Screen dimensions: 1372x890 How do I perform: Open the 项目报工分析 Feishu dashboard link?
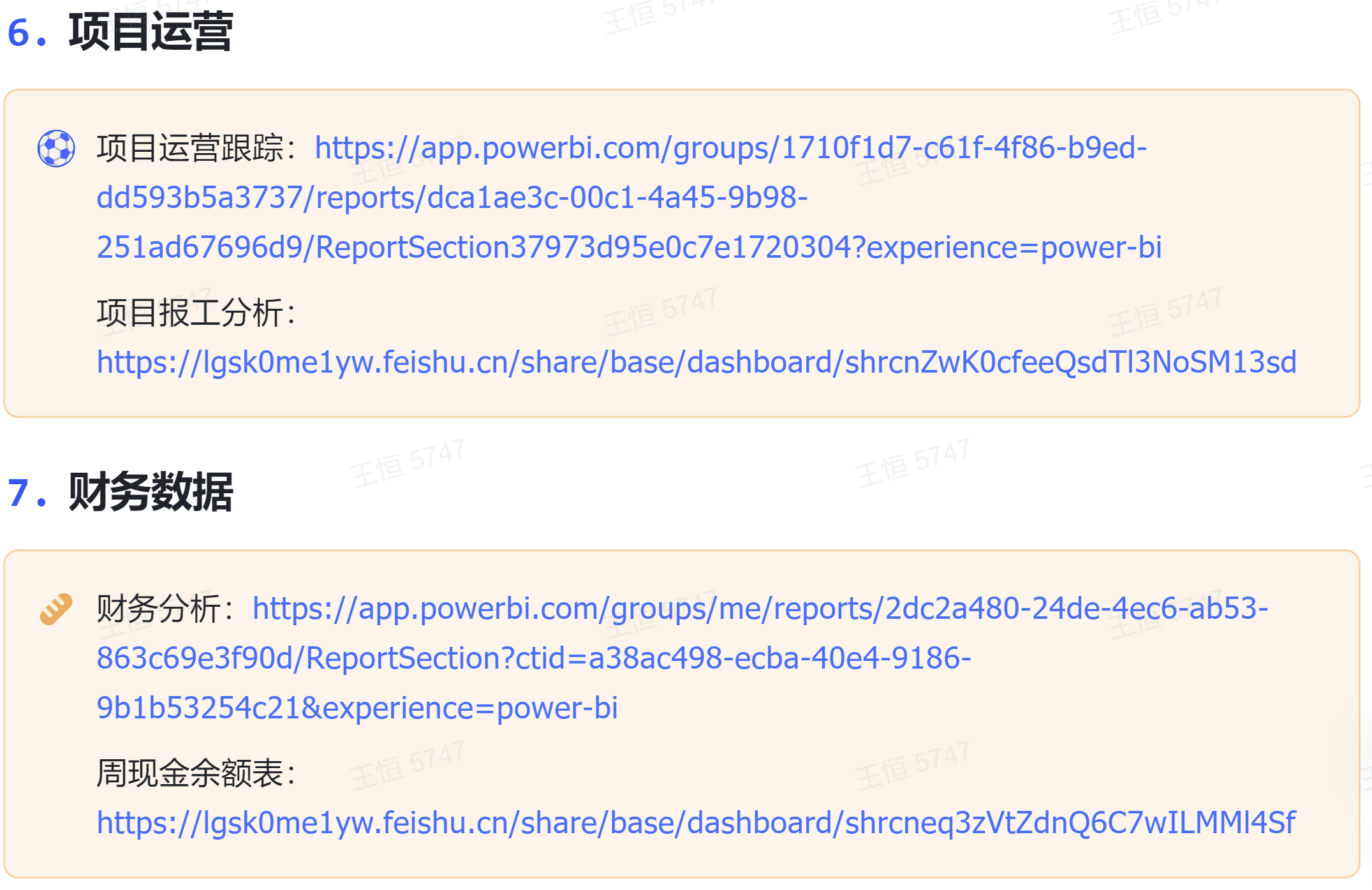pyautogui.click(x=697, y=362)
